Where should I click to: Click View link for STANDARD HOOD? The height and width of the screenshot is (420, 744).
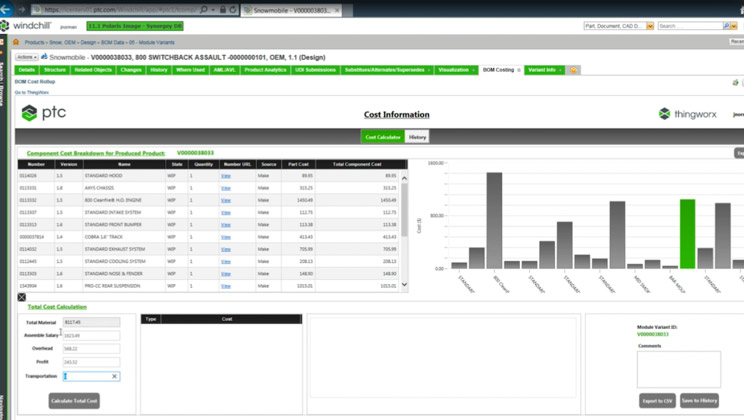[x=226, y=176]
